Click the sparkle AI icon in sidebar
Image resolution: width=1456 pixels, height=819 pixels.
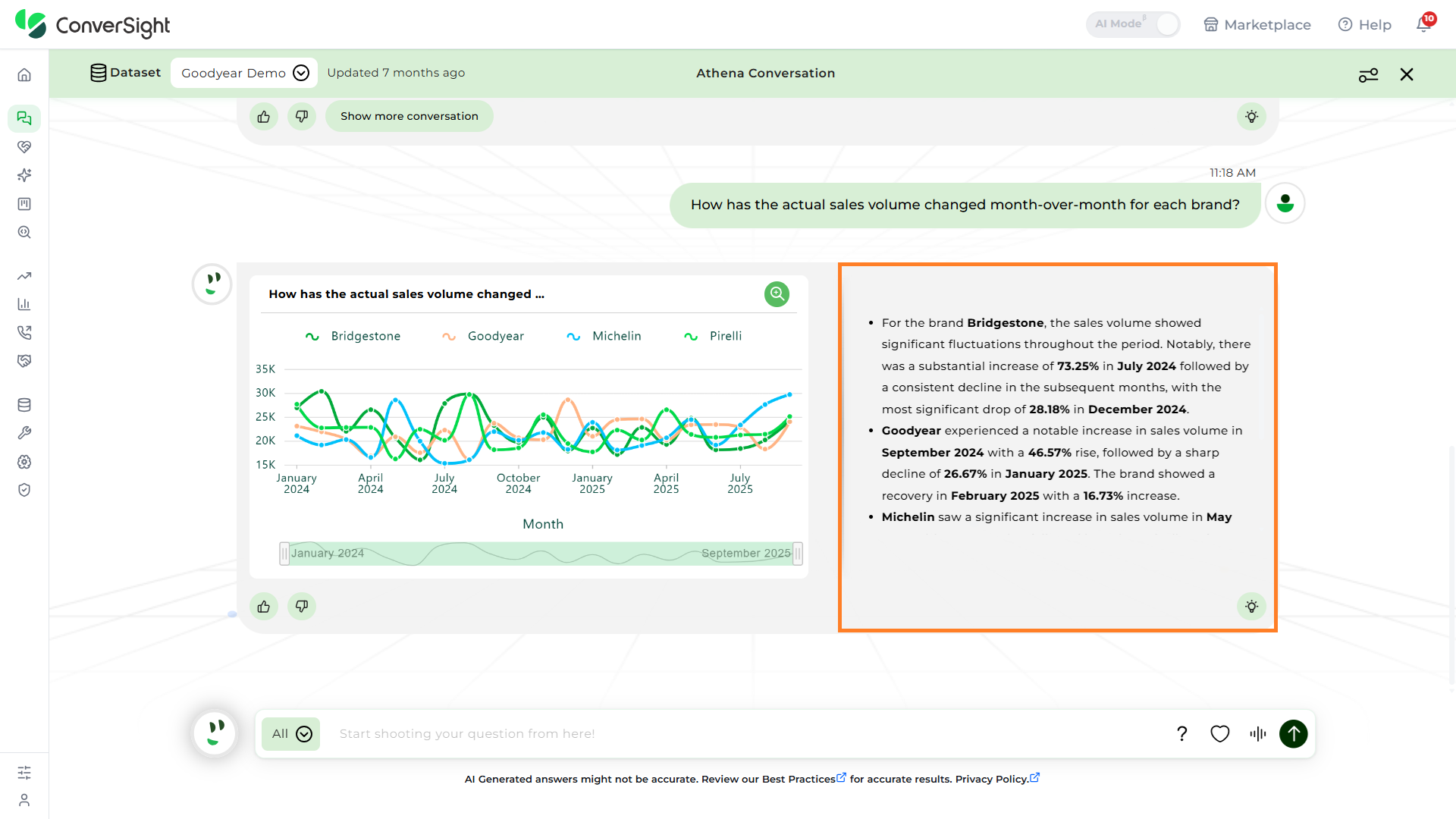[24, 175]
